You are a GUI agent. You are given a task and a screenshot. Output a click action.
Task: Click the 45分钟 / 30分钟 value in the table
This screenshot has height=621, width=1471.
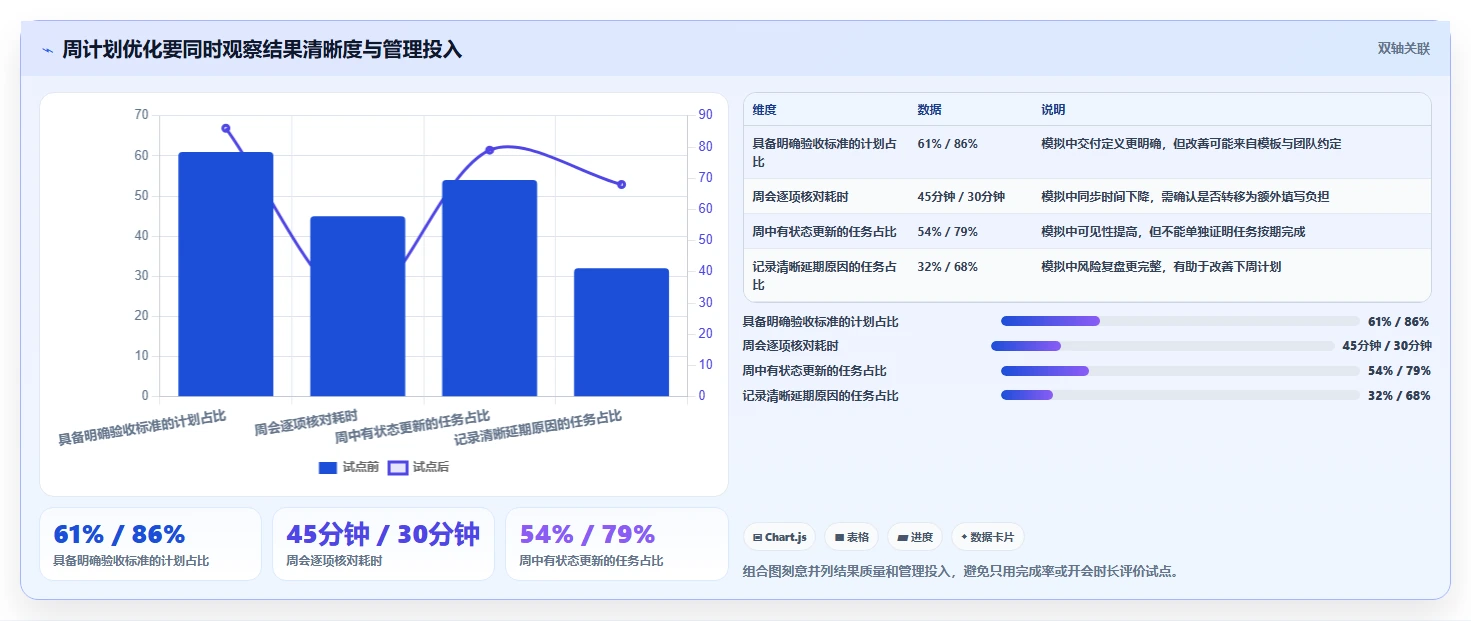(961, 197)
